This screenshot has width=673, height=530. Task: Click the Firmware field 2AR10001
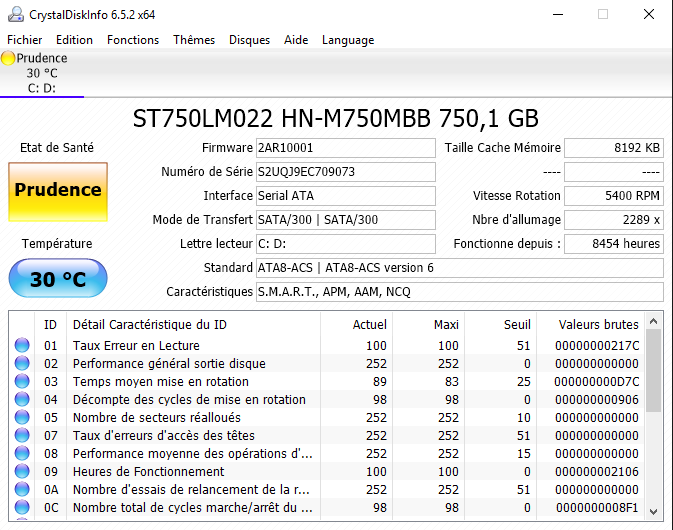[346, 148]
